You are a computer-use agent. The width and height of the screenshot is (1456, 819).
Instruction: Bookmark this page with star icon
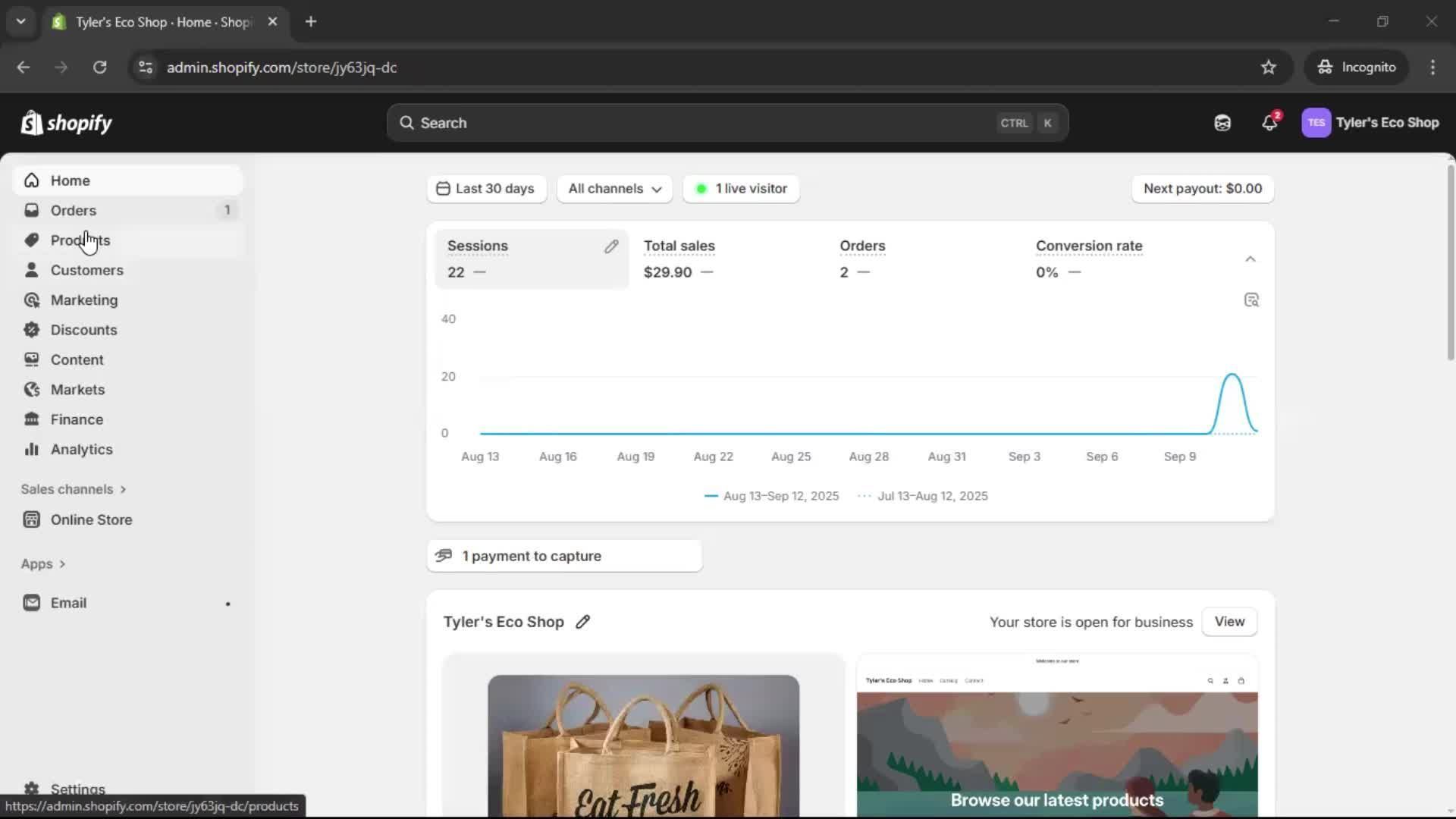click(x=1268, y=67)
